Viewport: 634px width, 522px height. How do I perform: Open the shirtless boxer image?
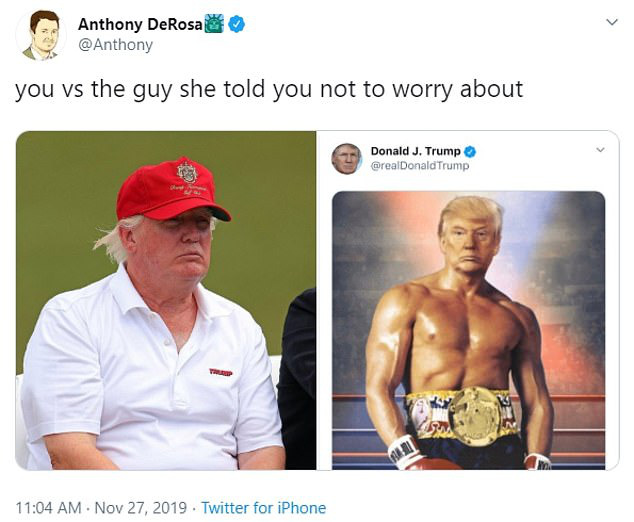(x=469, y=330)
